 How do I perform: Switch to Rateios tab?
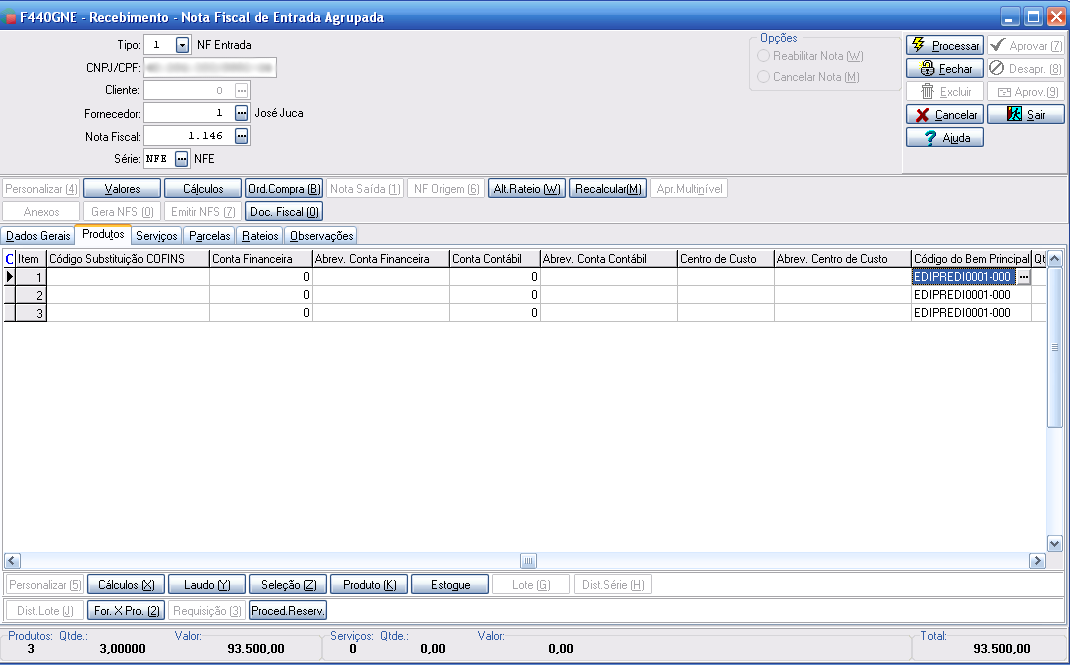pos(260,236)
